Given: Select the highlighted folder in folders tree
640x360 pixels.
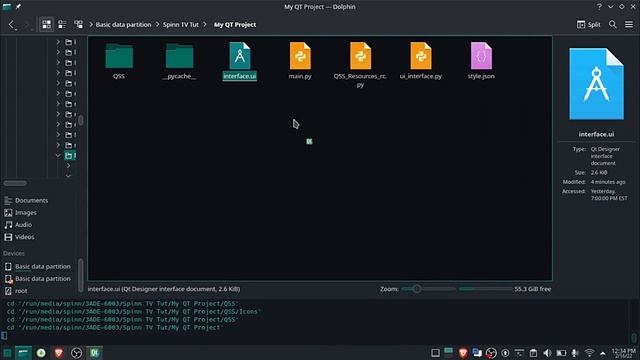Looking at the screenshot, I should click(x=71, y=156).
